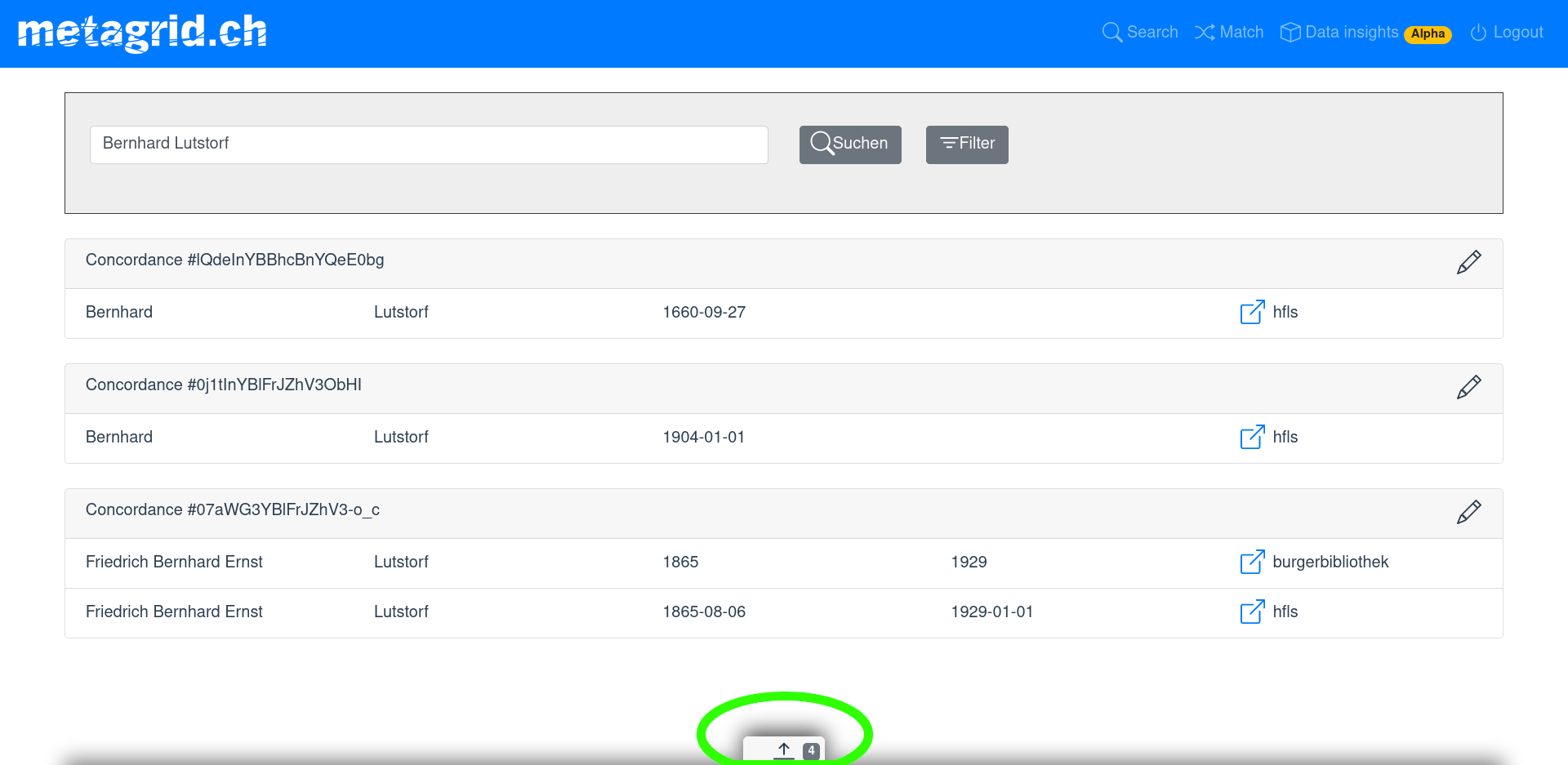The image size is (1568, 765).
Task: Click the metagrid.ch logo
Action: (142, 33)
